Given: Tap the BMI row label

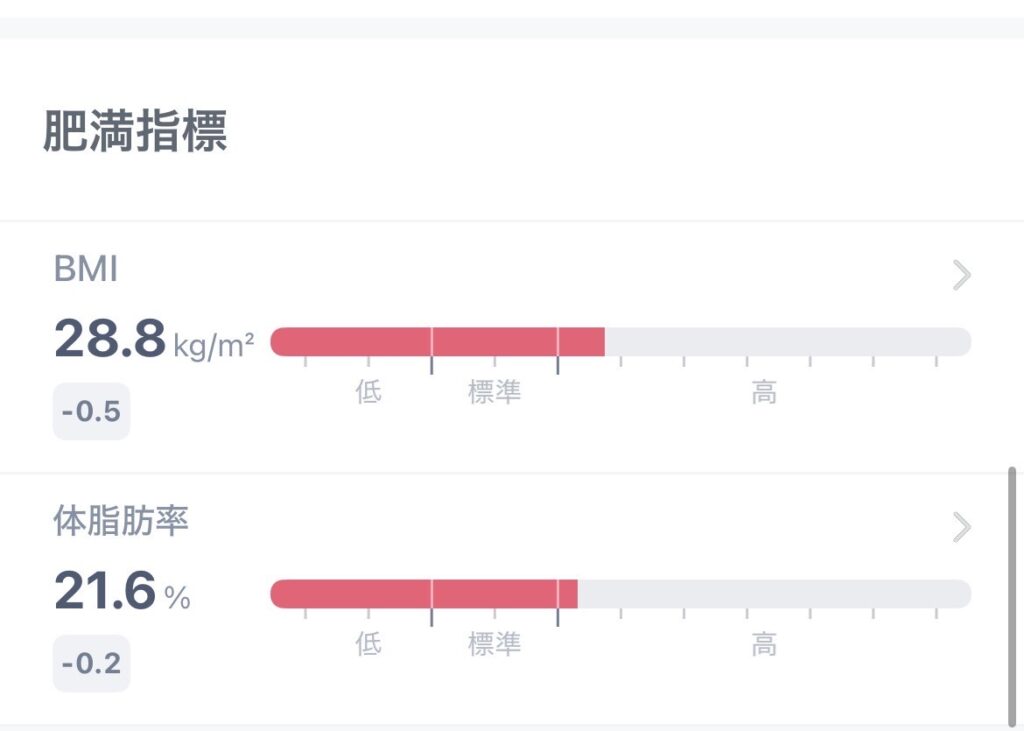Looking at the screenshot, I should tap(86, 269).
